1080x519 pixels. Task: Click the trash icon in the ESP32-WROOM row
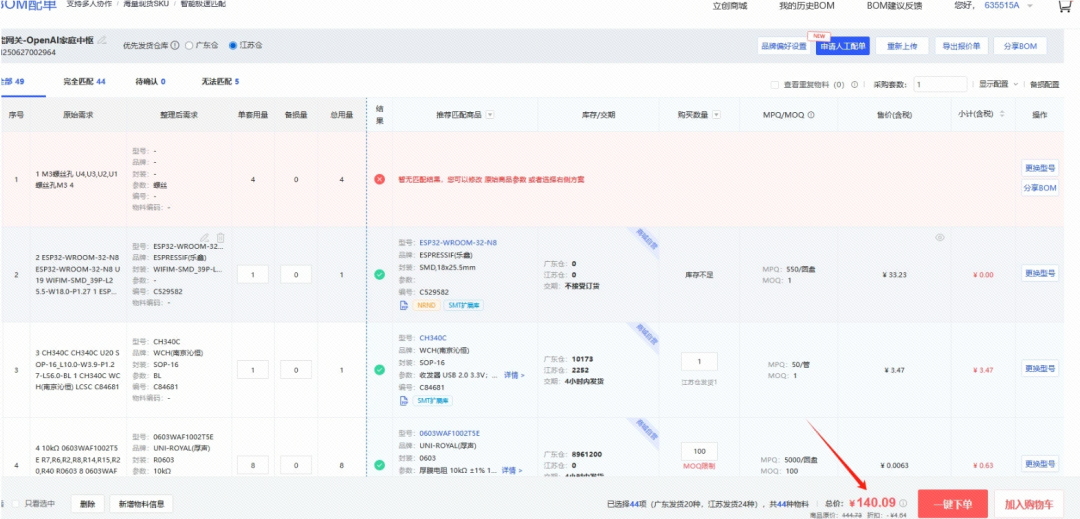pos(220,237)
